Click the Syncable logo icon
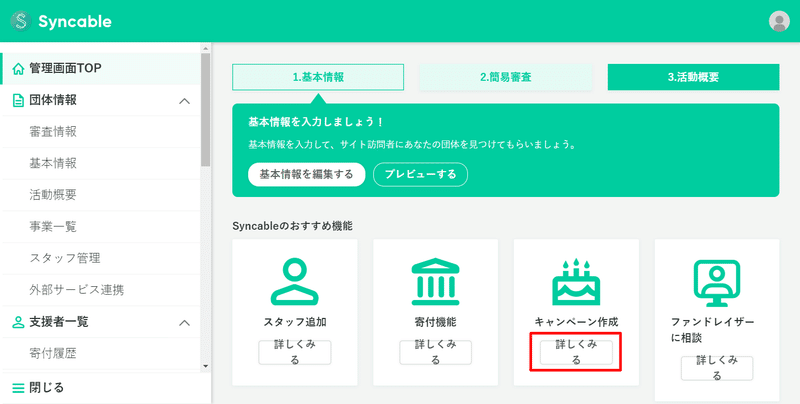 21,21
